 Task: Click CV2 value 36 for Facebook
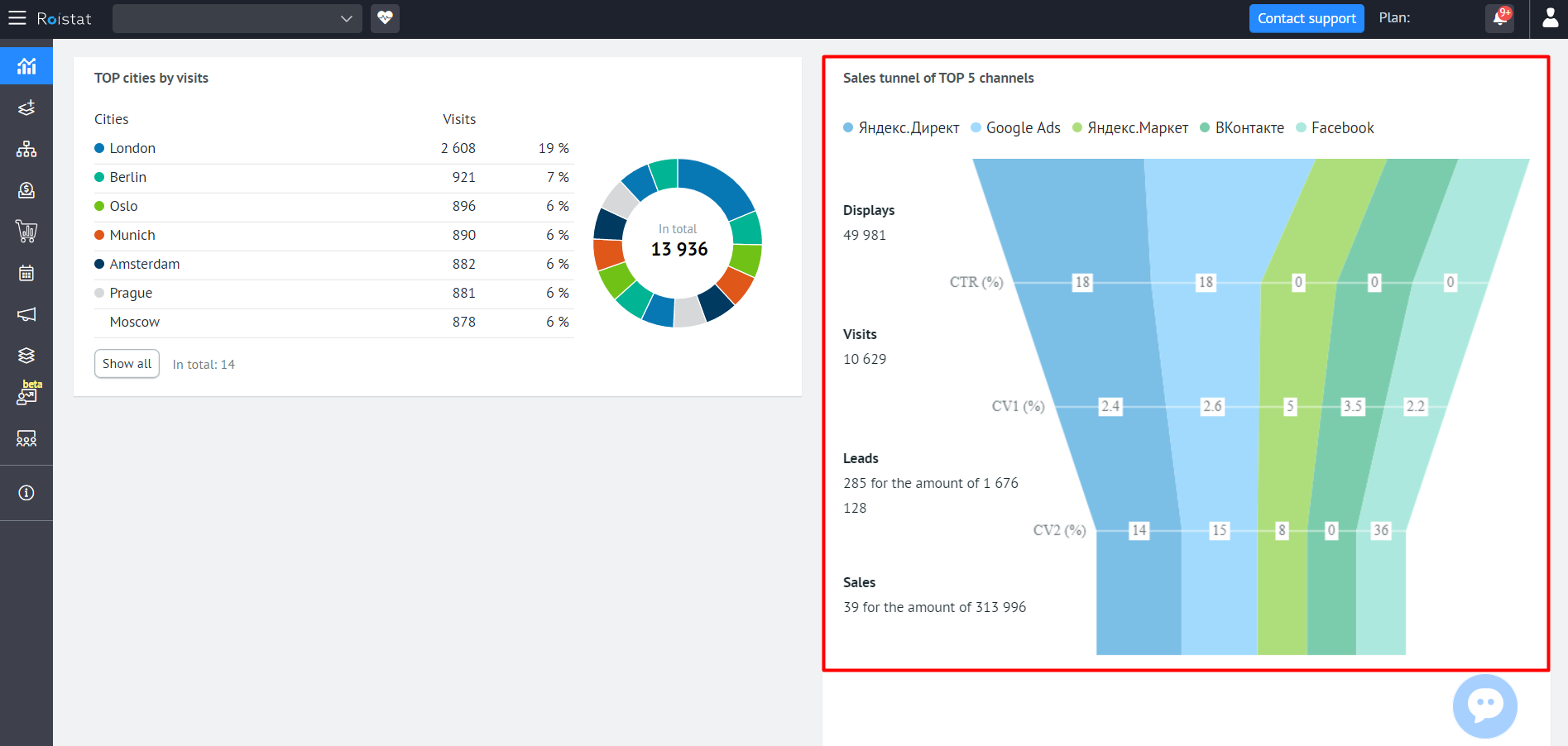point(1381,530)
